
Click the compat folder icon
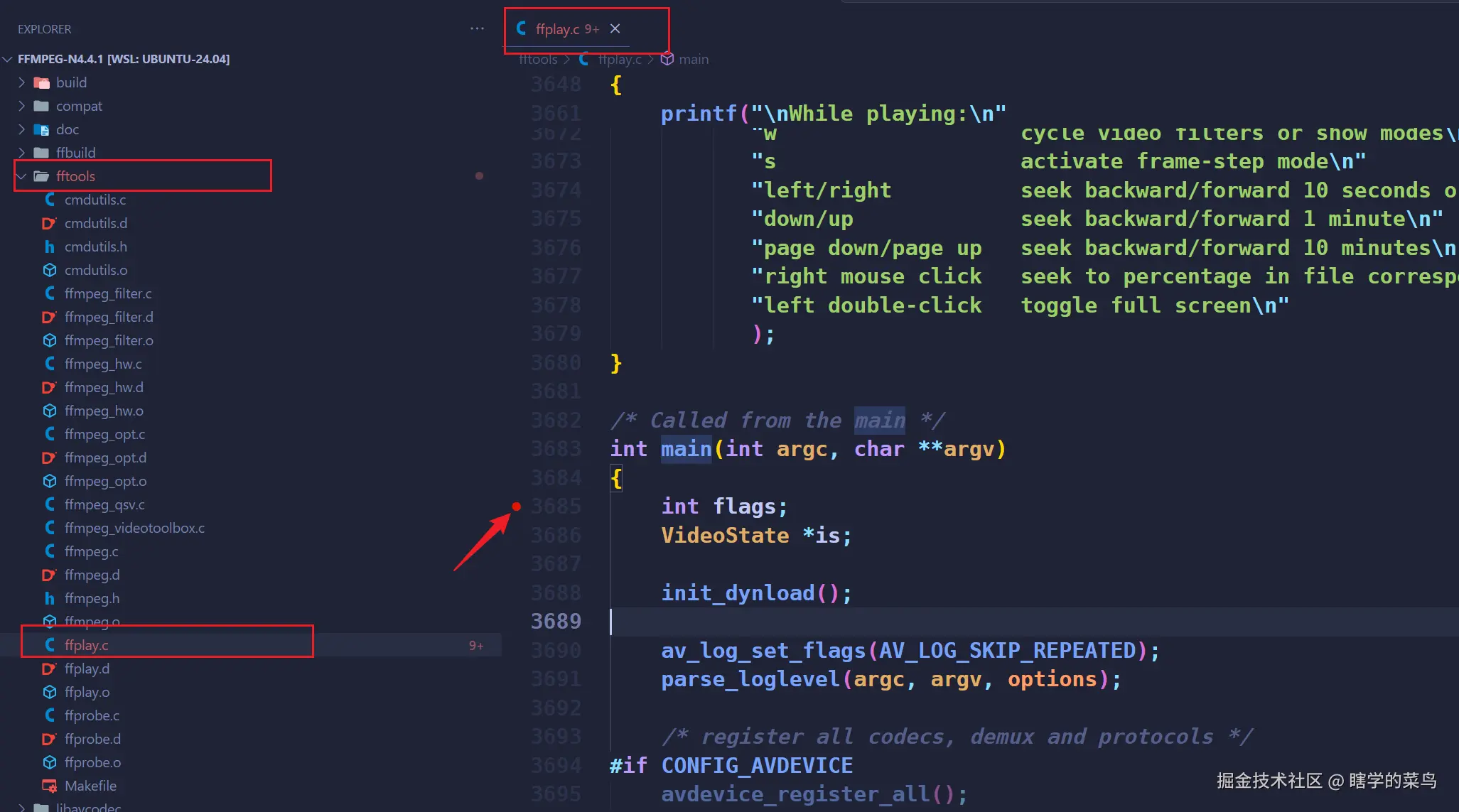pos(41,106)
